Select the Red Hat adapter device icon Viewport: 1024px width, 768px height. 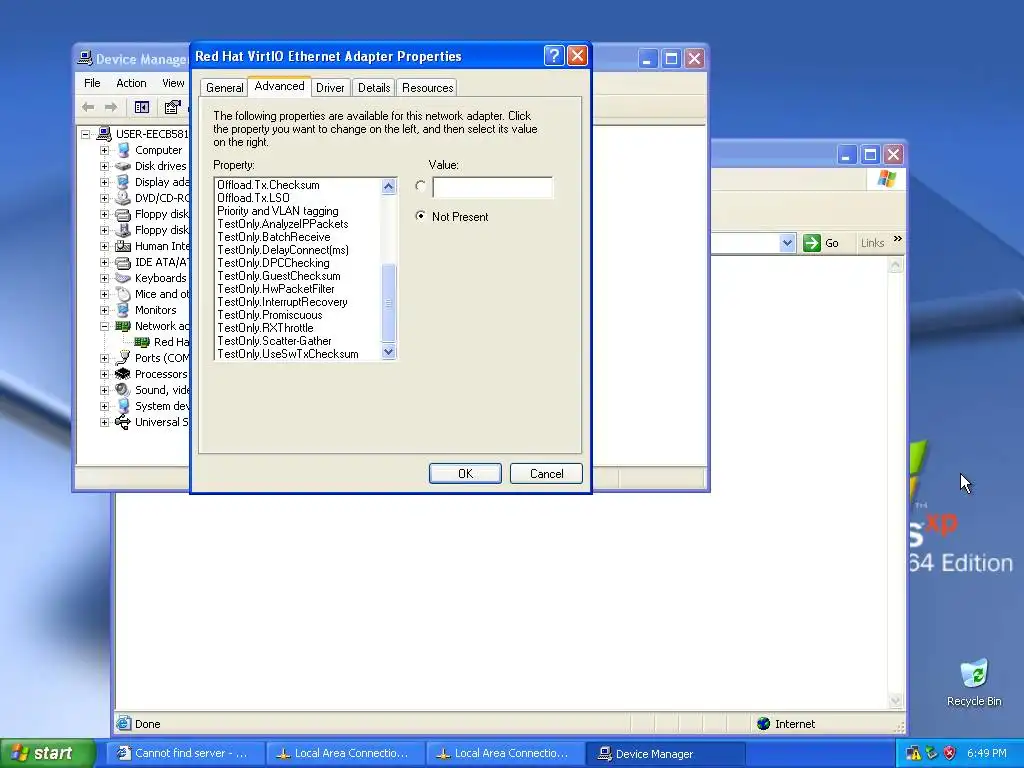pyautogui.click(x=142, y=342)
